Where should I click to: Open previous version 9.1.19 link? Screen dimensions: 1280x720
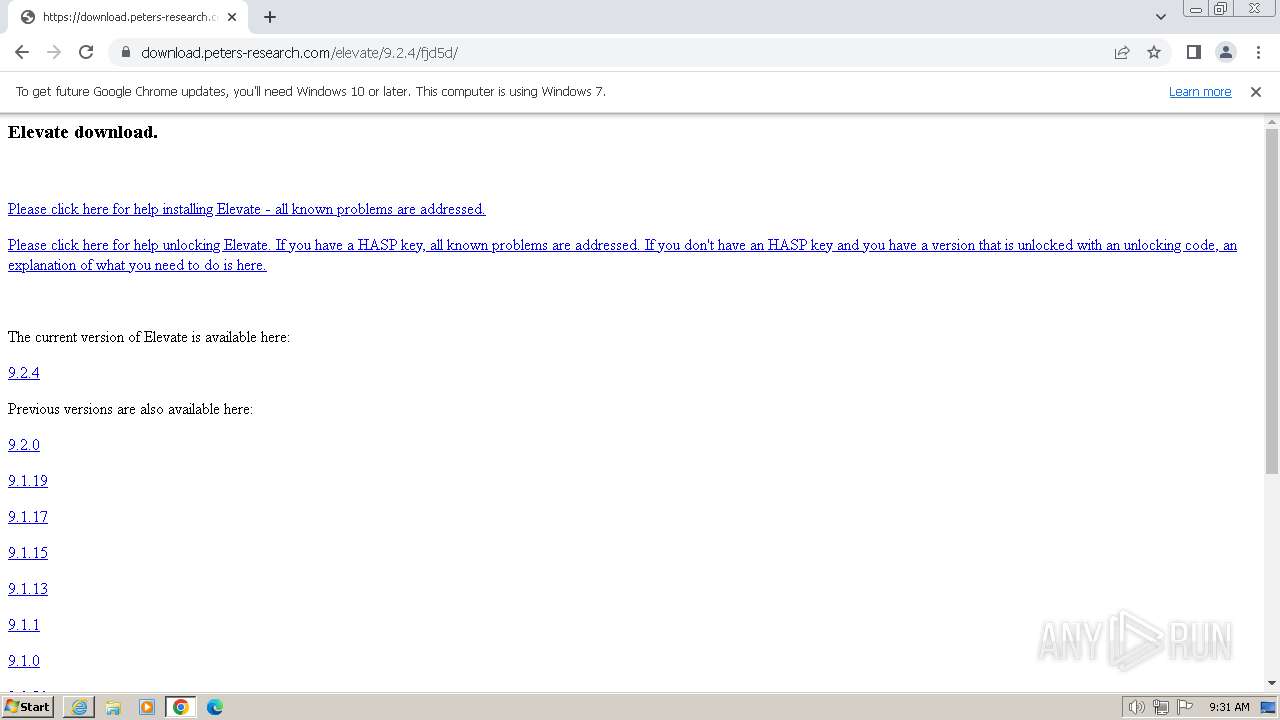point(28,481)
